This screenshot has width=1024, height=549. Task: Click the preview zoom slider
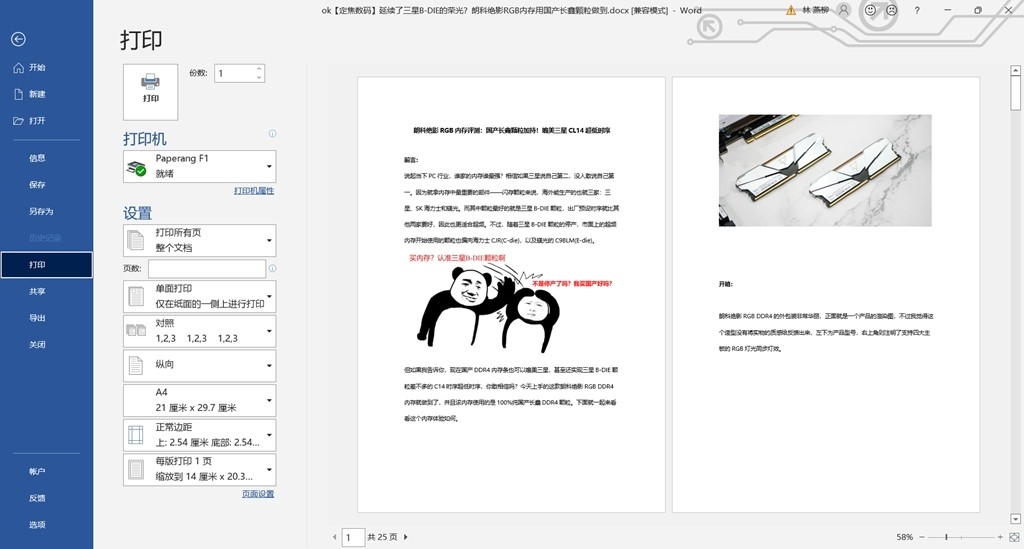click(960, 537)
